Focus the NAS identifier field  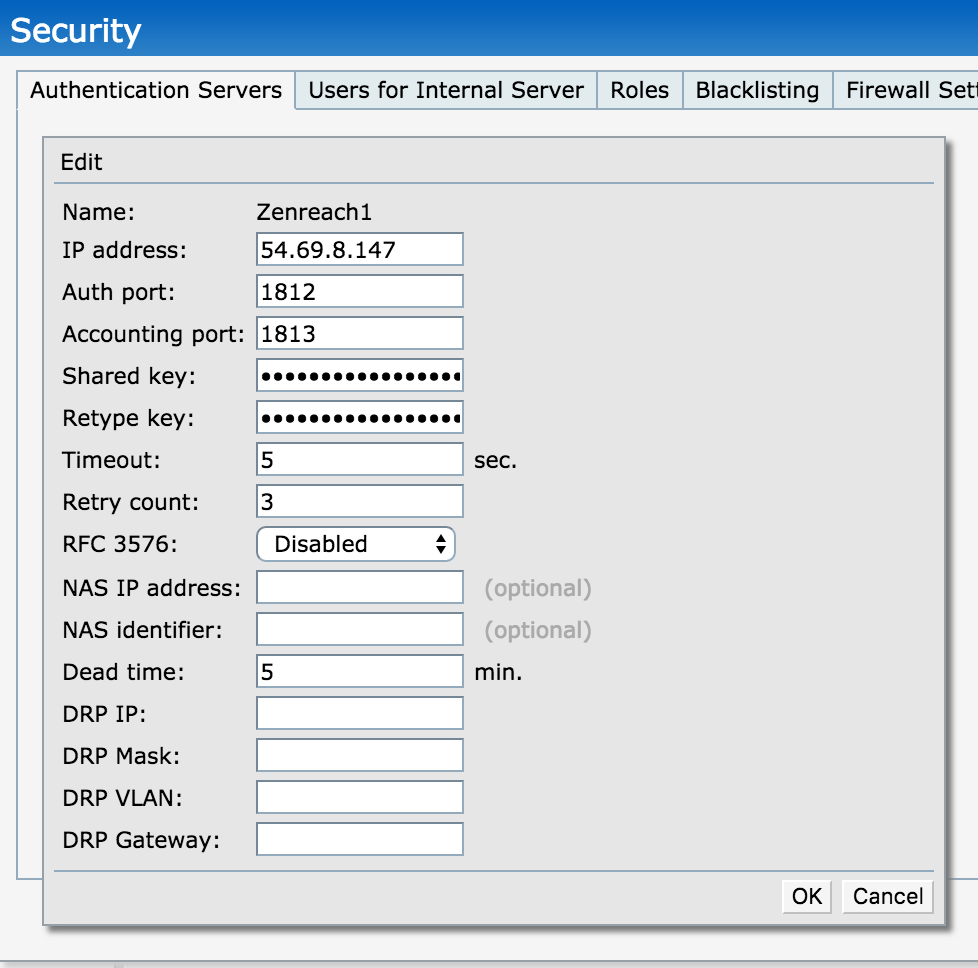pos(359,630)
